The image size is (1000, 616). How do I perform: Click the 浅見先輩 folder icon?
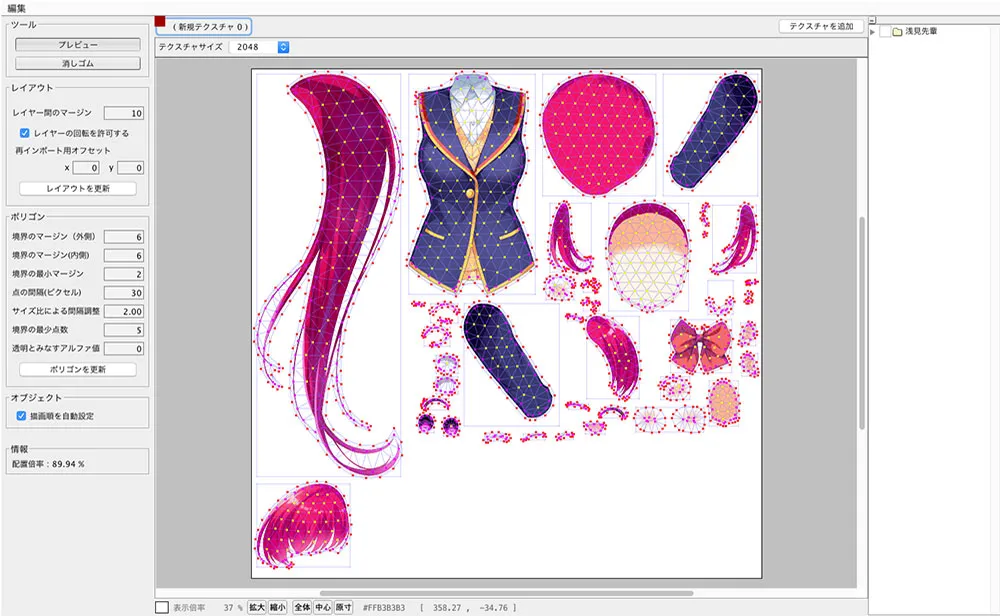point(898,32)
